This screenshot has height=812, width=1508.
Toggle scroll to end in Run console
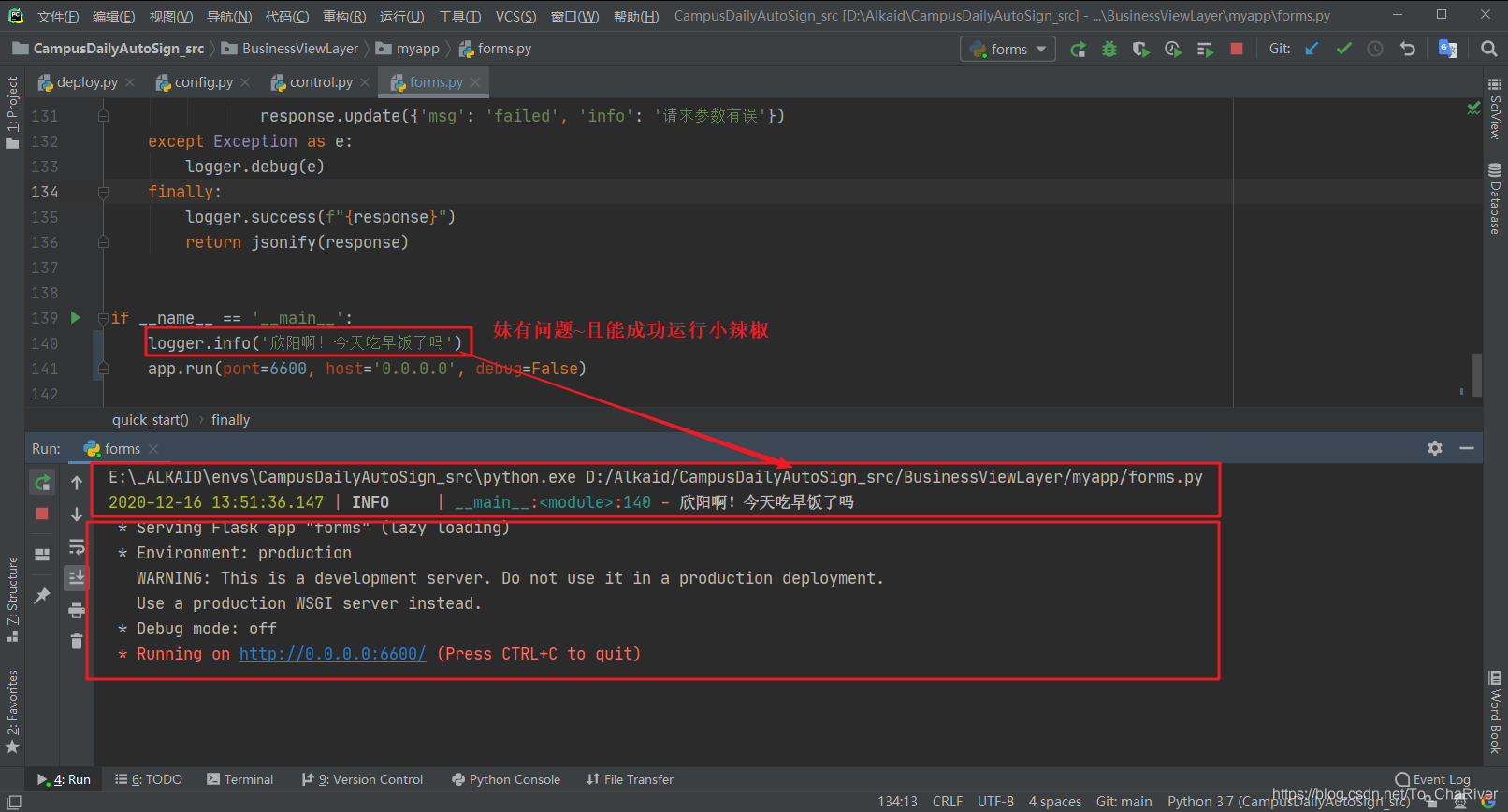click(x=77, y=578)
